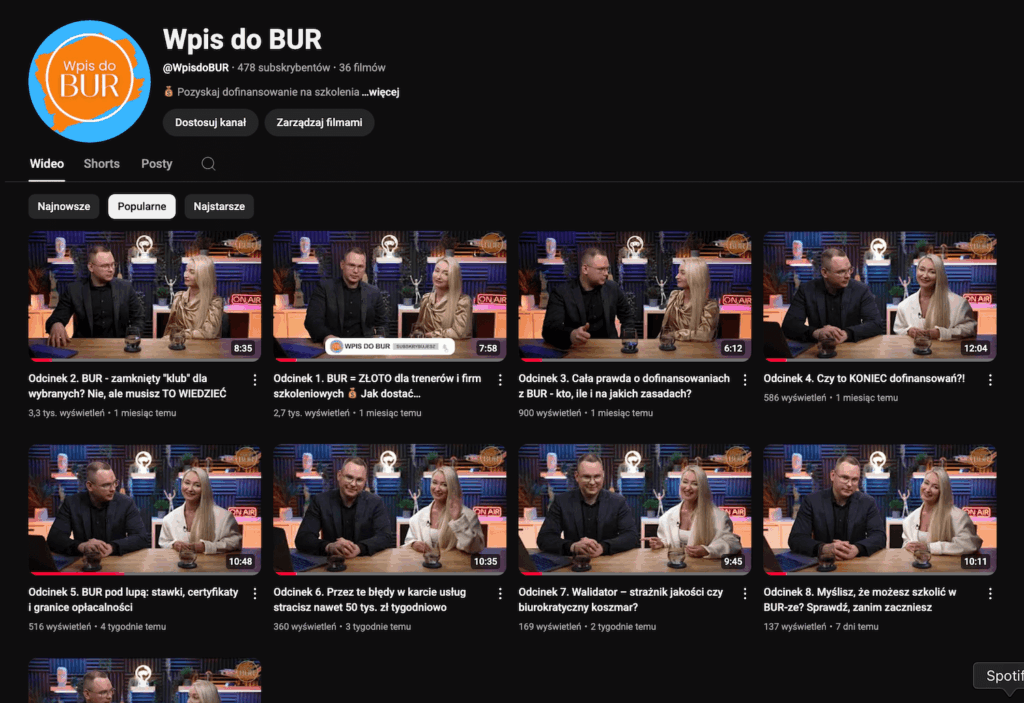Click '516 wyświetleń' under Odcinek 5

(59, 627)
